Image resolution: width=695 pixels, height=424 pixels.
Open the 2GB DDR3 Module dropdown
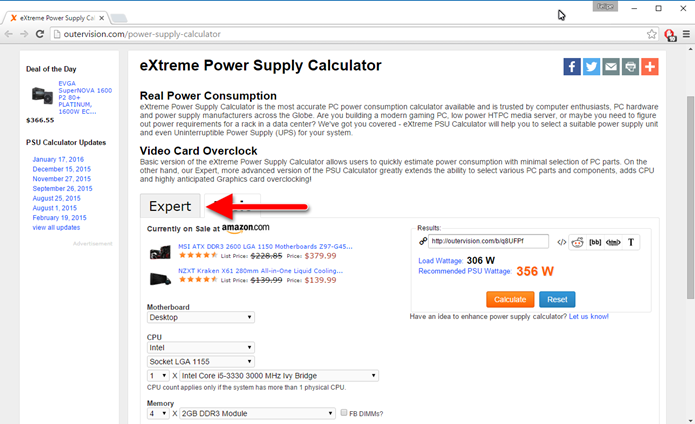(x=257, y=413)
